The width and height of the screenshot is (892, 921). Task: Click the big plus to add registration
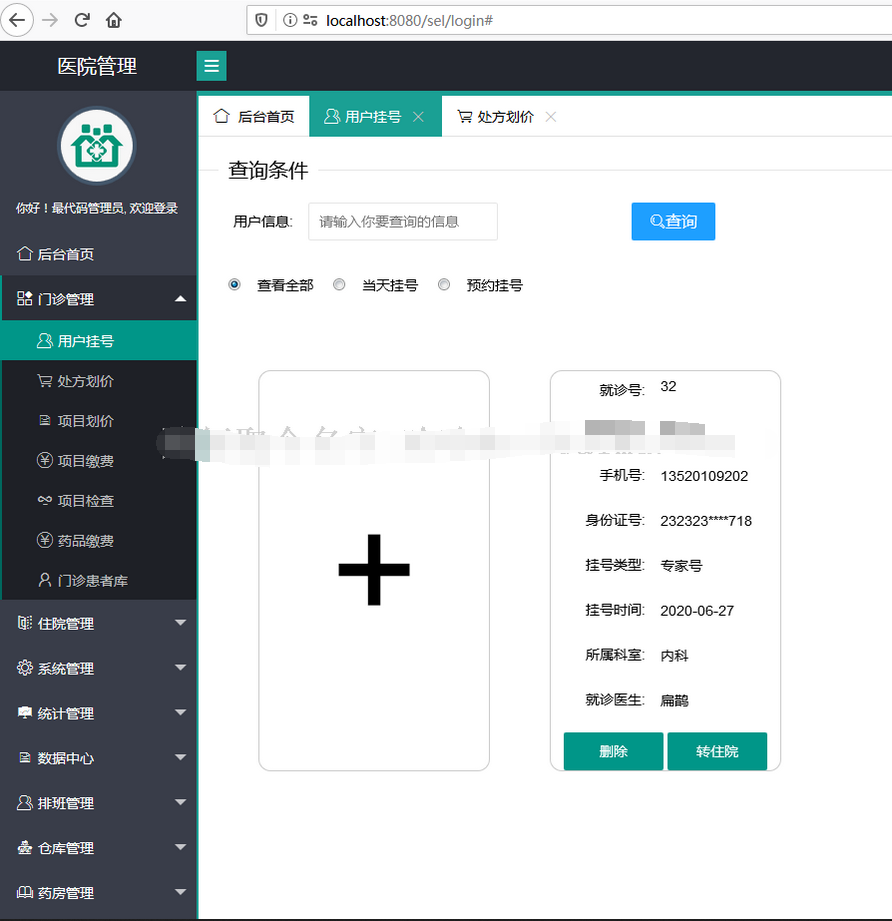tap(374, 570)
